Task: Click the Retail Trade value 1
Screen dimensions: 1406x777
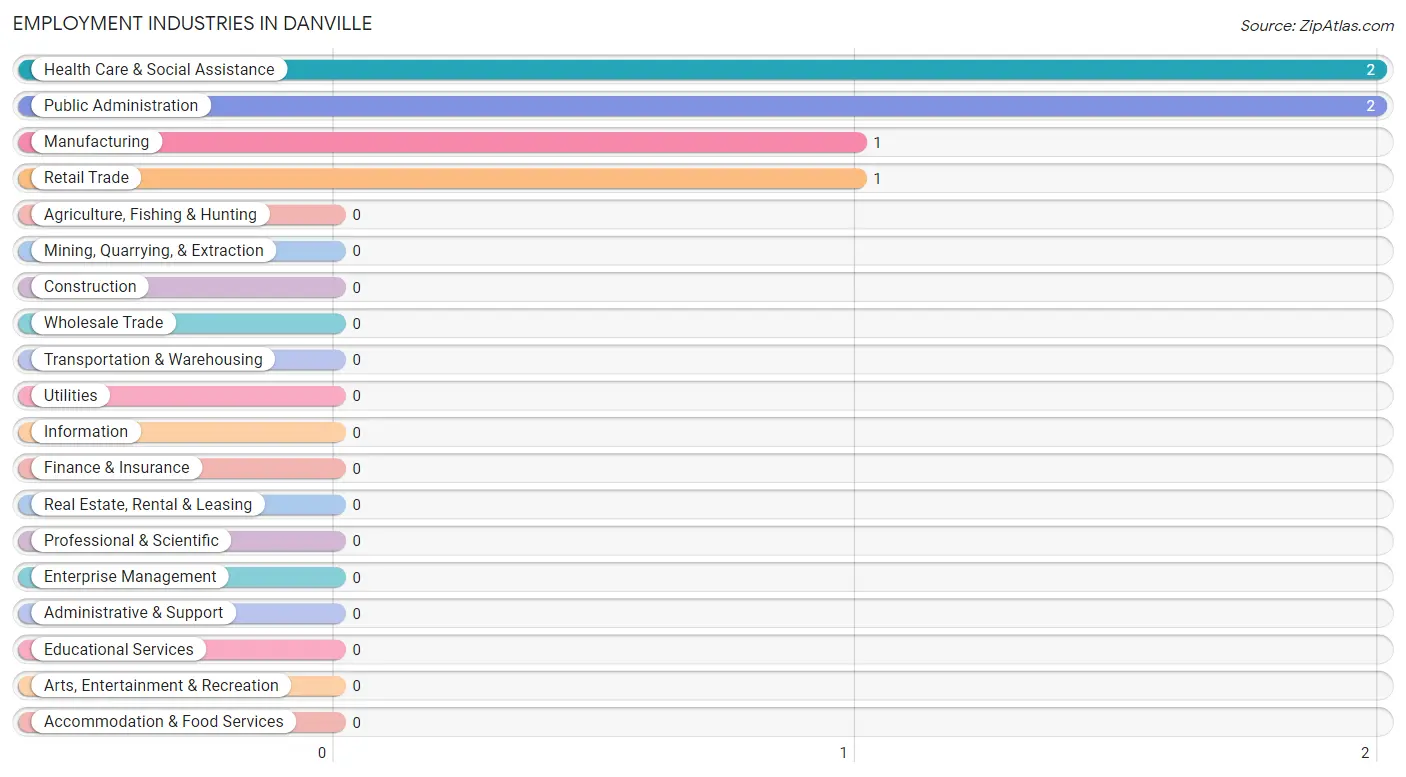Action: point(877,179)
